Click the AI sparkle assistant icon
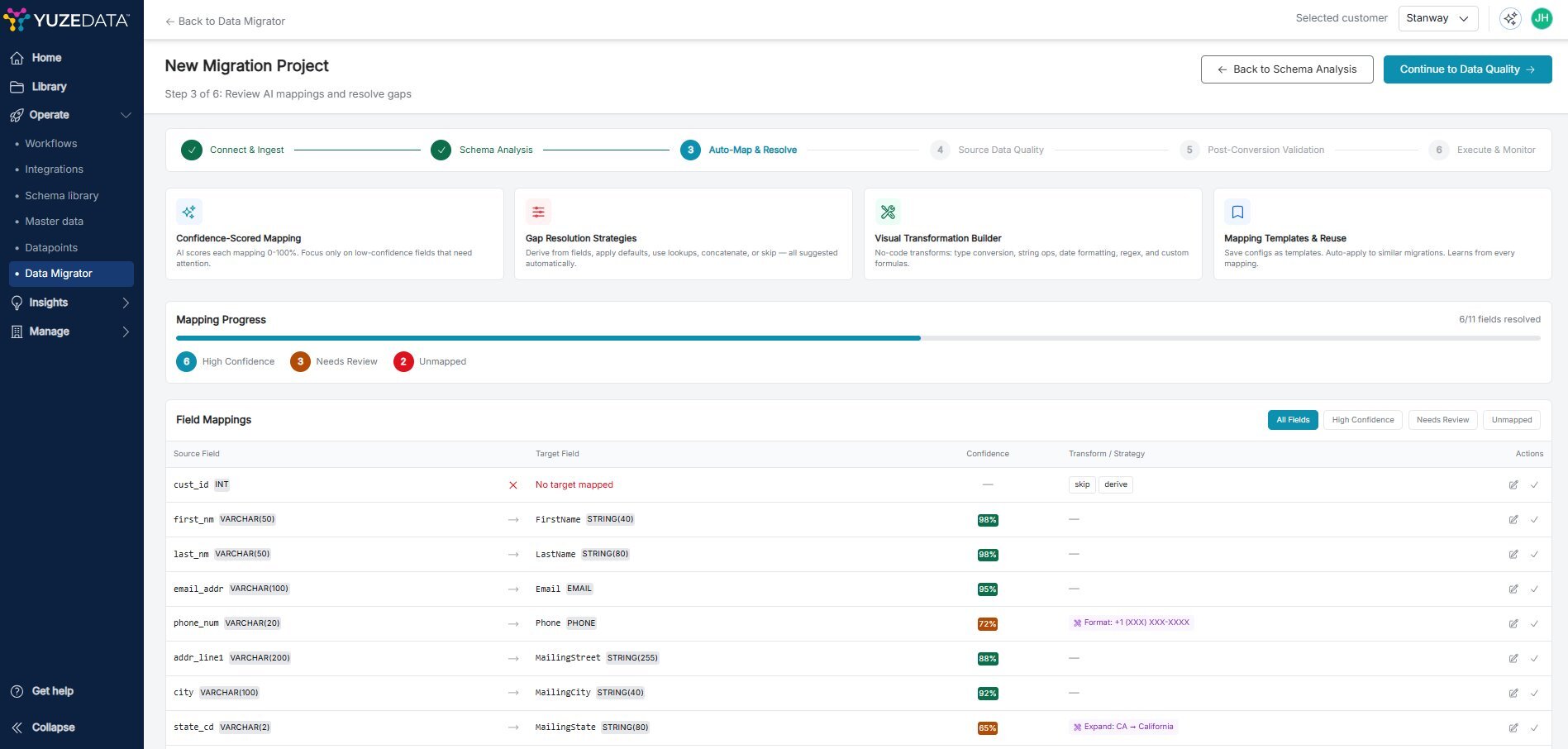This screenshot has height=749, width=1568. tap(1510, 18)
